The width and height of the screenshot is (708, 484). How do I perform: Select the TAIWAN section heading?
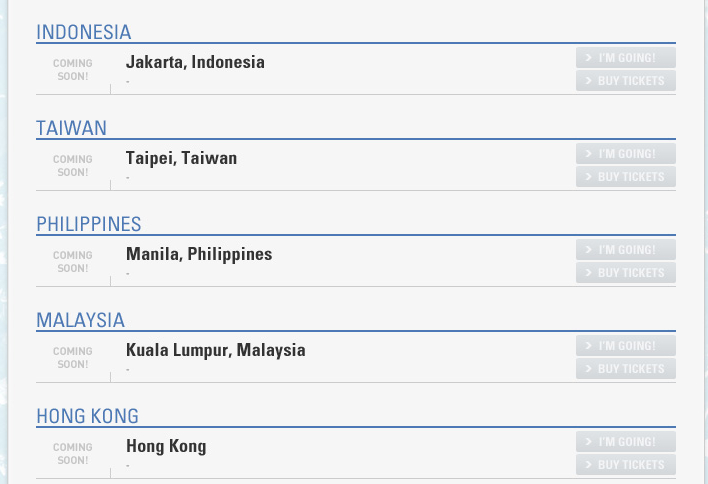tap(71, 128)
